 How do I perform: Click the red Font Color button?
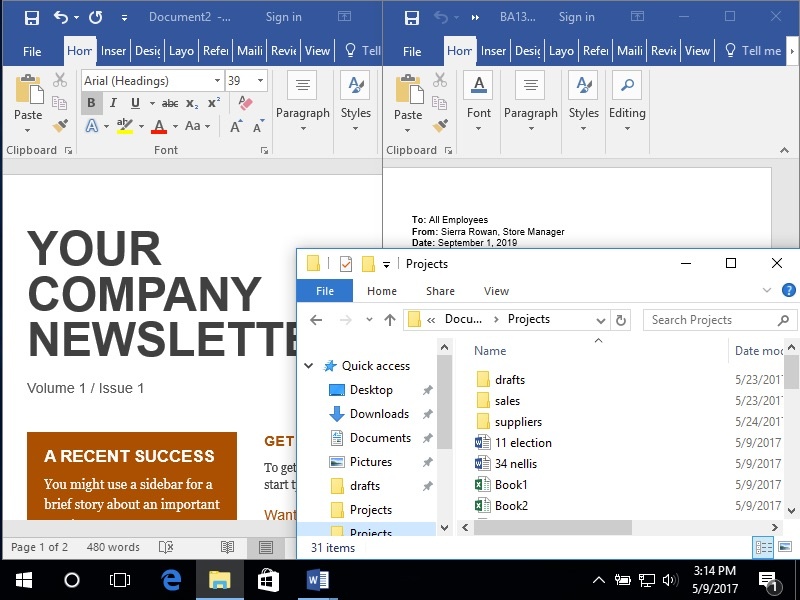[x=158, y=126]
